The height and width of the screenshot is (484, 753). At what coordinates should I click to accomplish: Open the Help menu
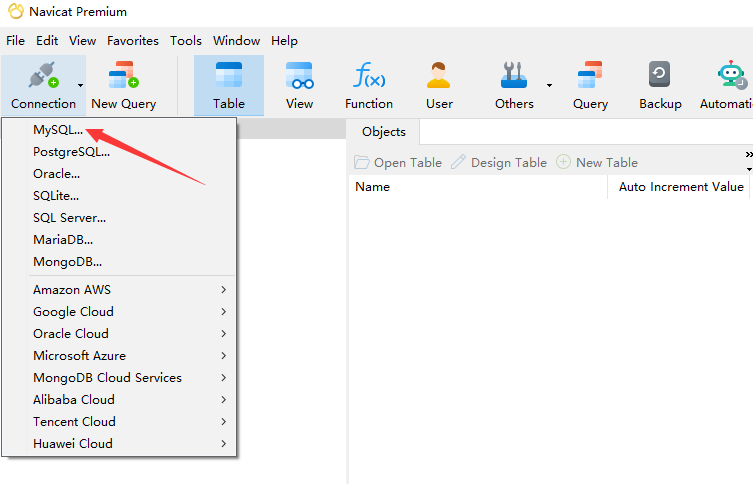(284, 41)
